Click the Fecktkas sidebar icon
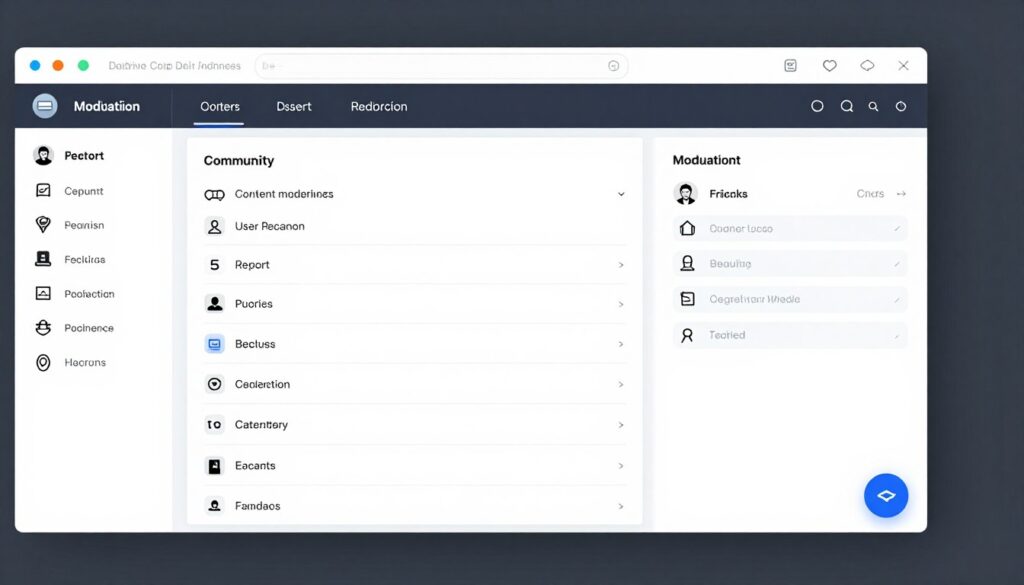The image size is (1024, 585). pos(43,259)
